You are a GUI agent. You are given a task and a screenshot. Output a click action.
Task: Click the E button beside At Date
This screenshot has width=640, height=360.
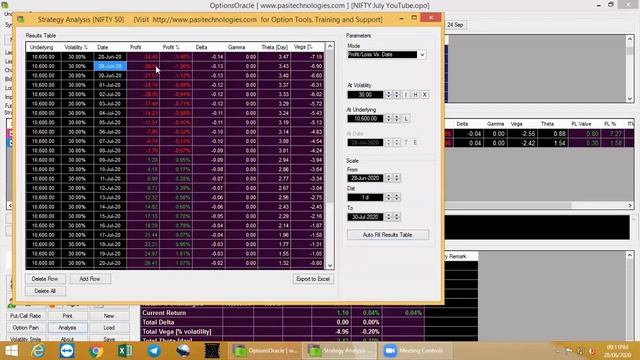click(415, 142)
